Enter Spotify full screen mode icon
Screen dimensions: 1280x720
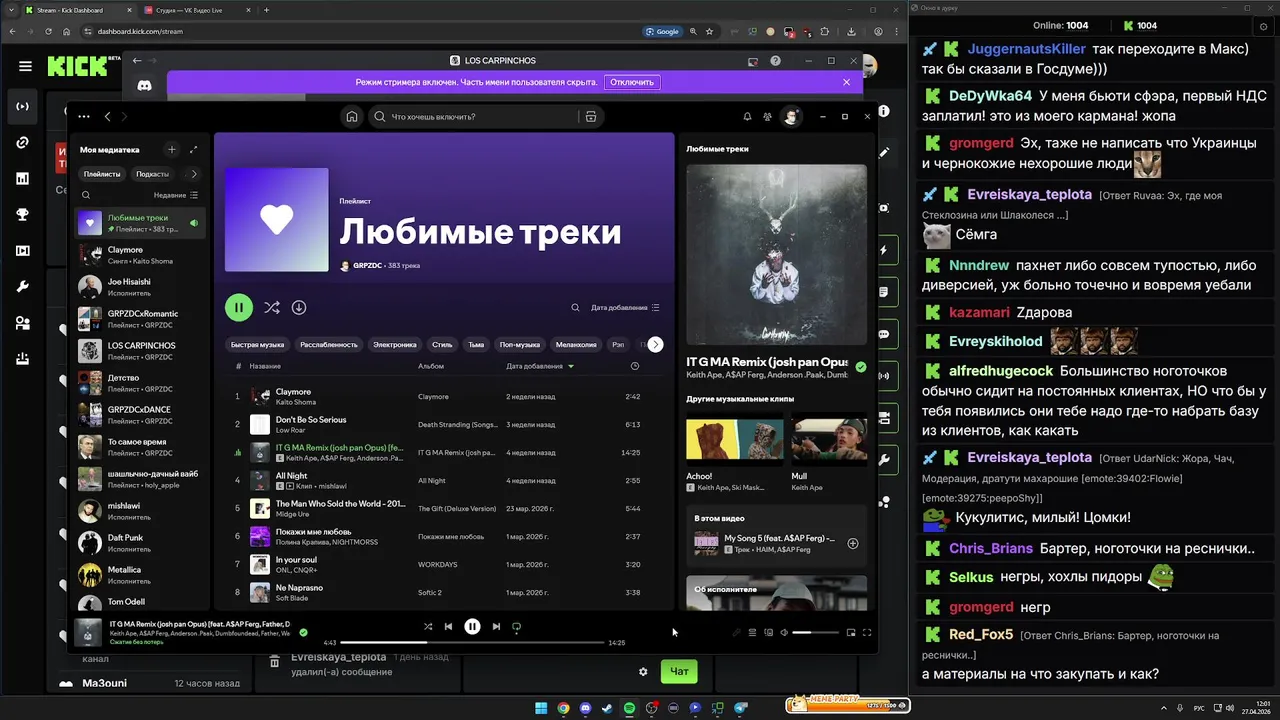[867, 632]
